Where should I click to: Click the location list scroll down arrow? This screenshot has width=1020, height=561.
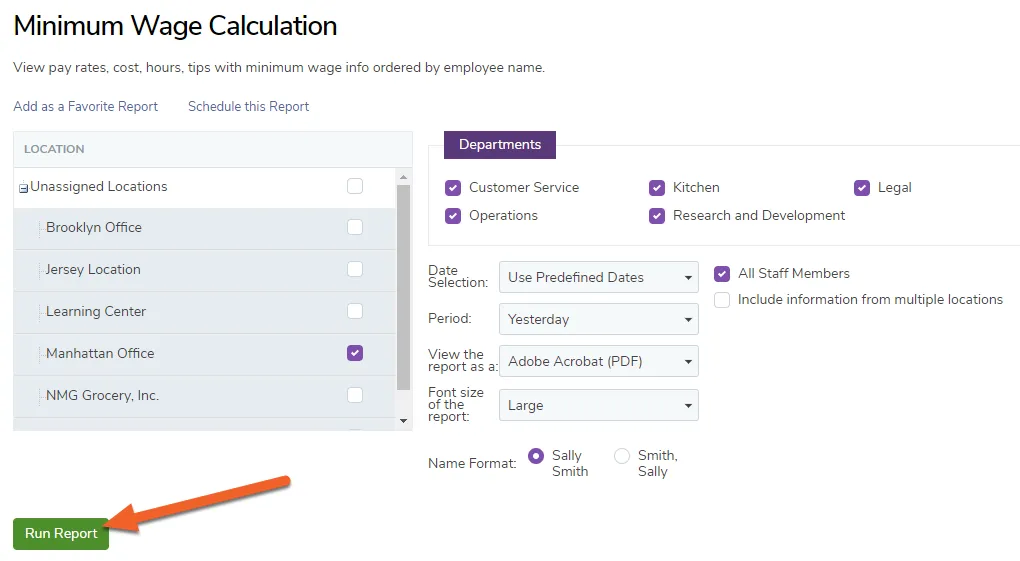403,420
